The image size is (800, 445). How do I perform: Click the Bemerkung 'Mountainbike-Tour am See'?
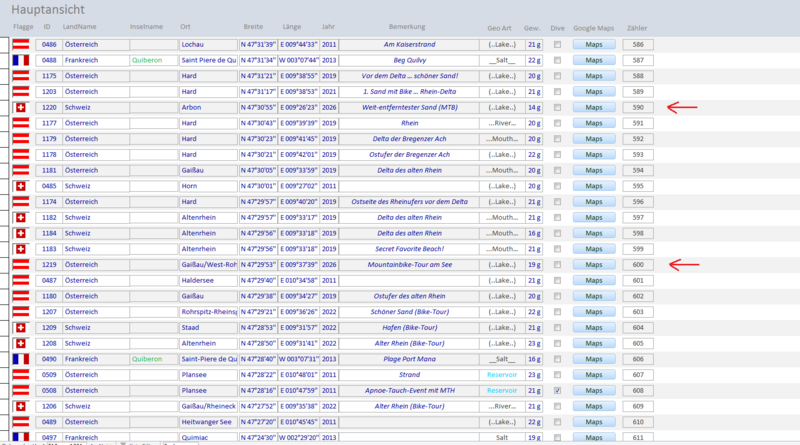coord(409,265)
